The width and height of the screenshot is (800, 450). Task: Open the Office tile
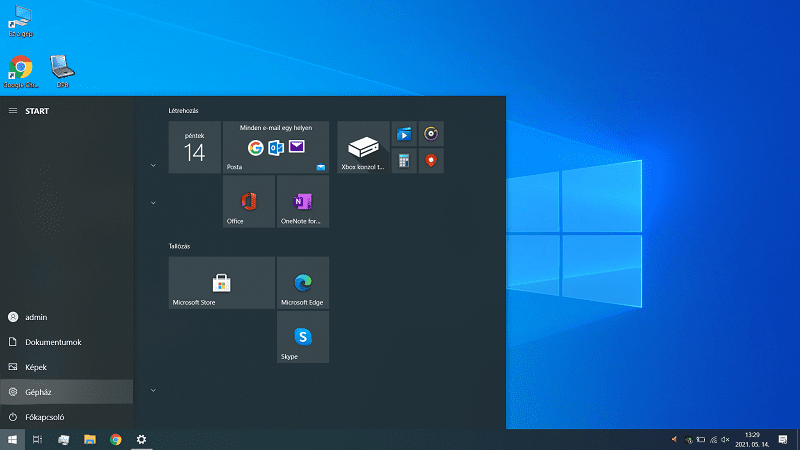click(x=248, y=201)
